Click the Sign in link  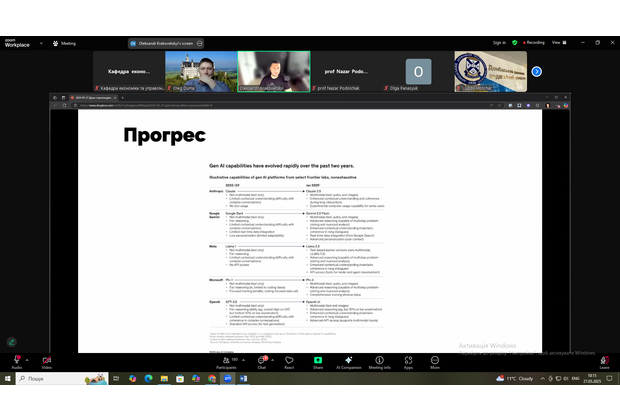point(499,43)
